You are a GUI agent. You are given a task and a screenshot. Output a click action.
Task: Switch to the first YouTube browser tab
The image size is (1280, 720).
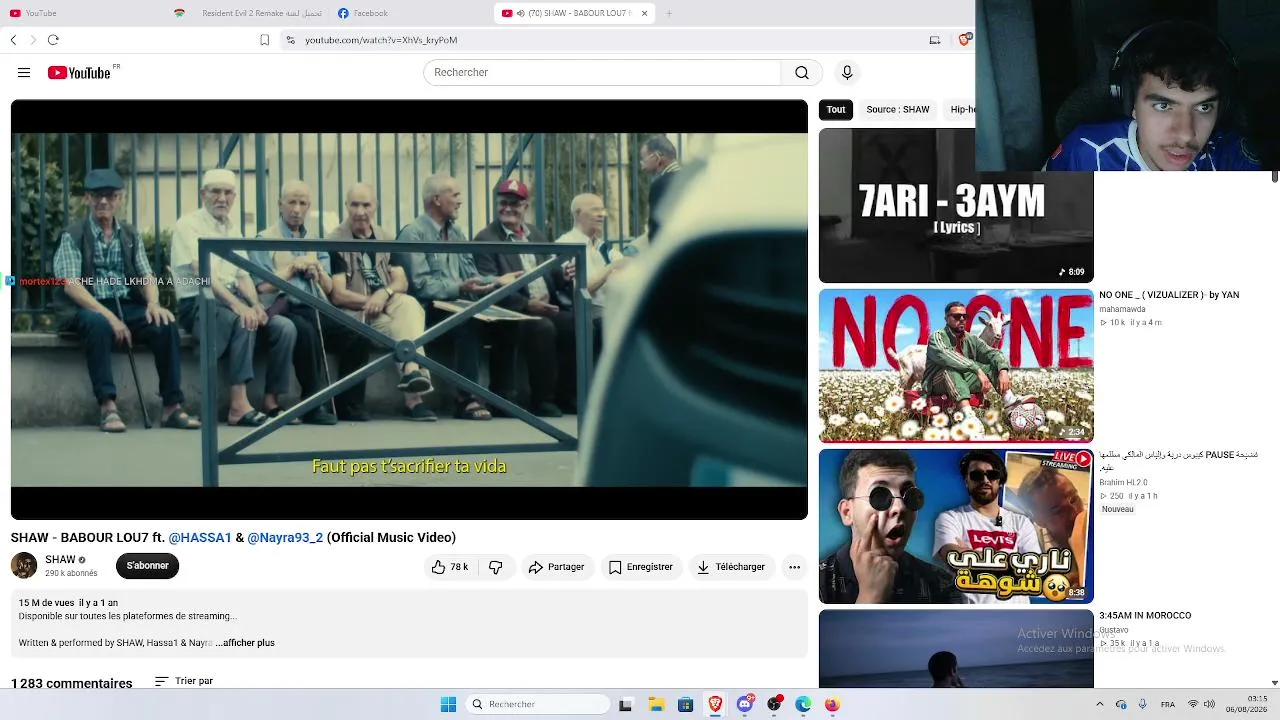80,13
